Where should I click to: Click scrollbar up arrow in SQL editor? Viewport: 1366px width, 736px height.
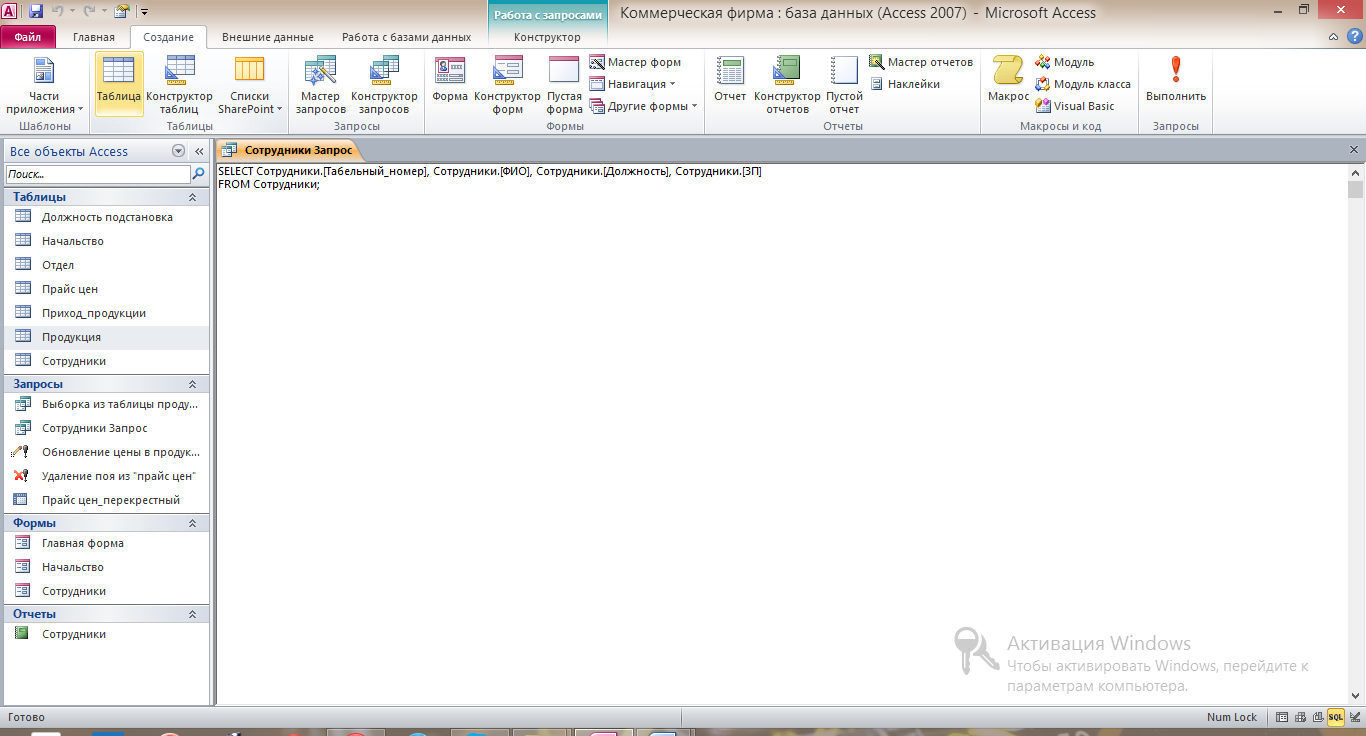click(1355, 172)
